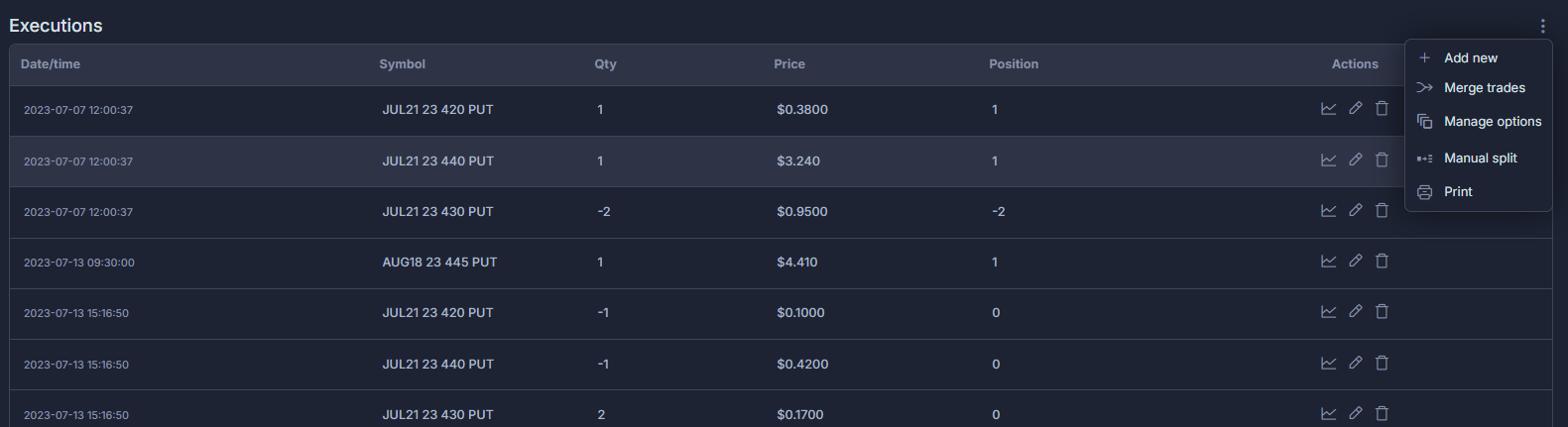Delete the AUG18 23 445 PUT execution

[x=1382, y=261]
